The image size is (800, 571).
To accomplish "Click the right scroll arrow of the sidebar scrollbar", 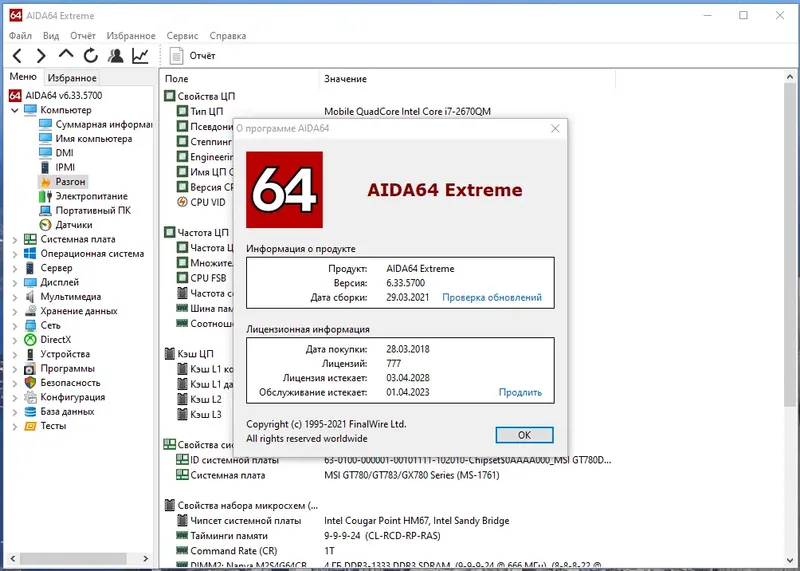I will tap(145, 558).
